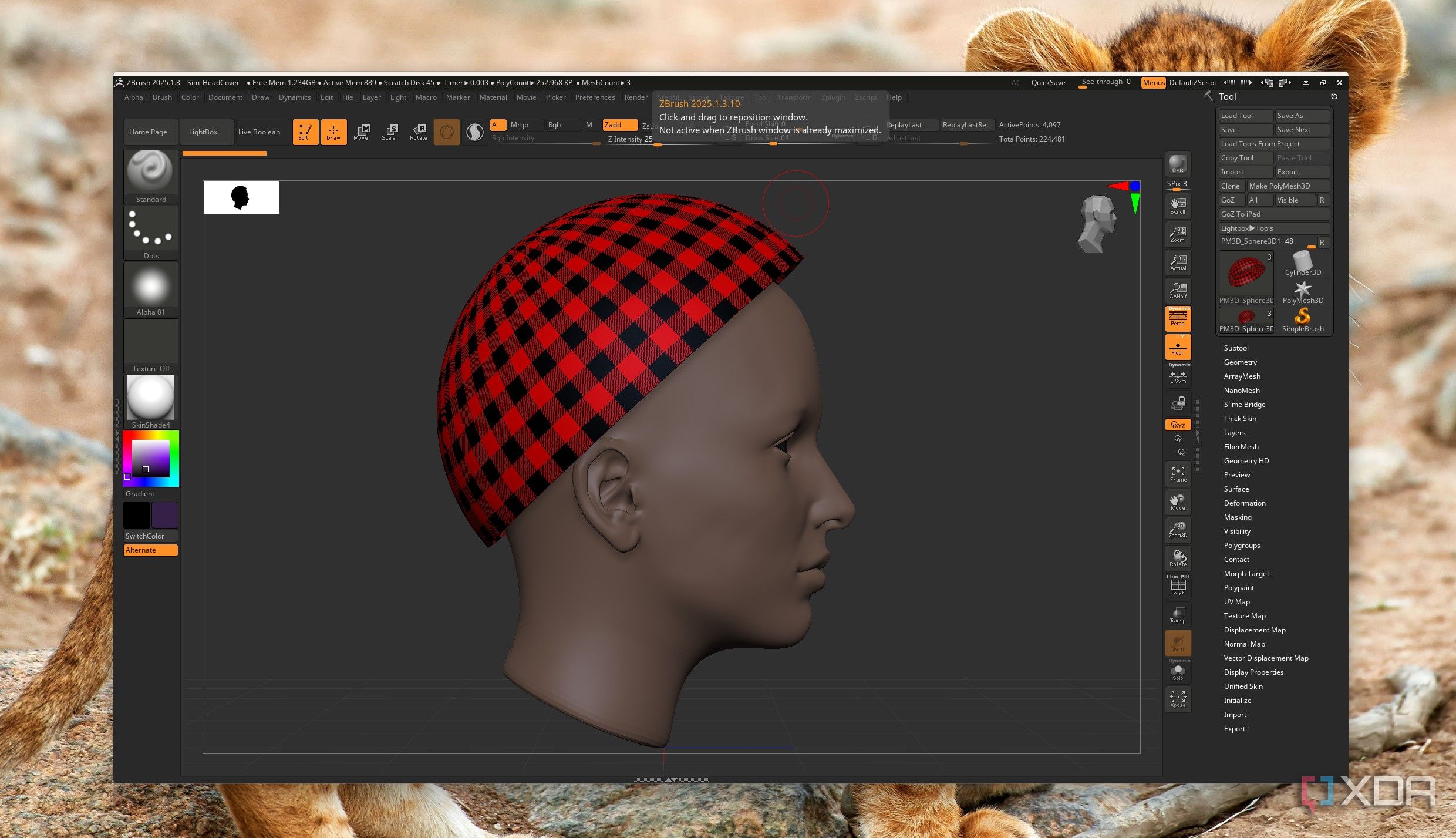Toggle the Floor grid button
This screenshot has width=1456, height=838.
click(1178, 347)
